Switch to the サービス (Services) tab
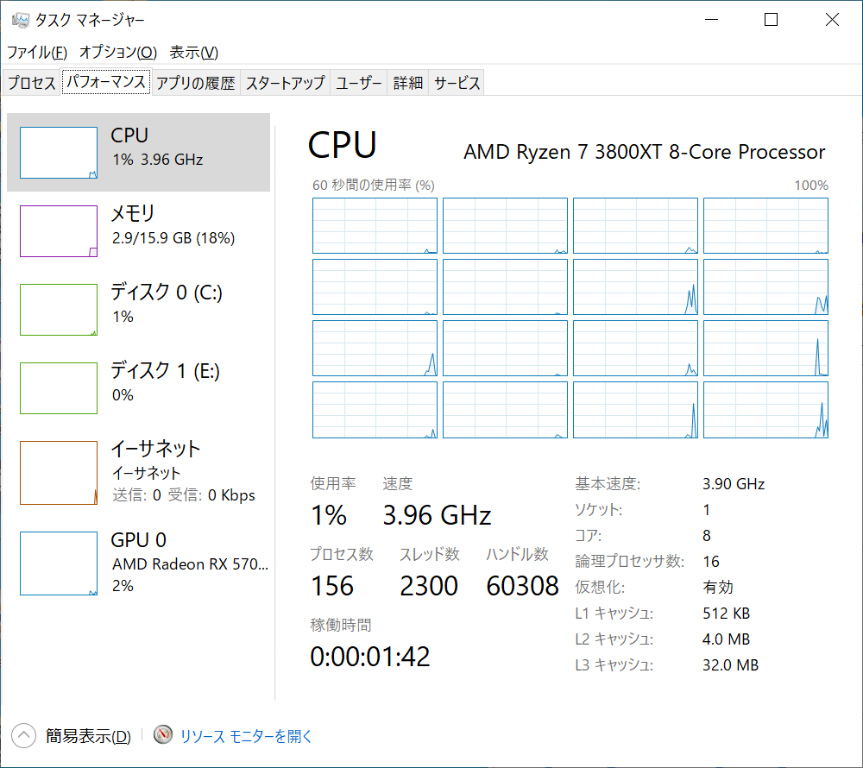 tap(457, 83)
